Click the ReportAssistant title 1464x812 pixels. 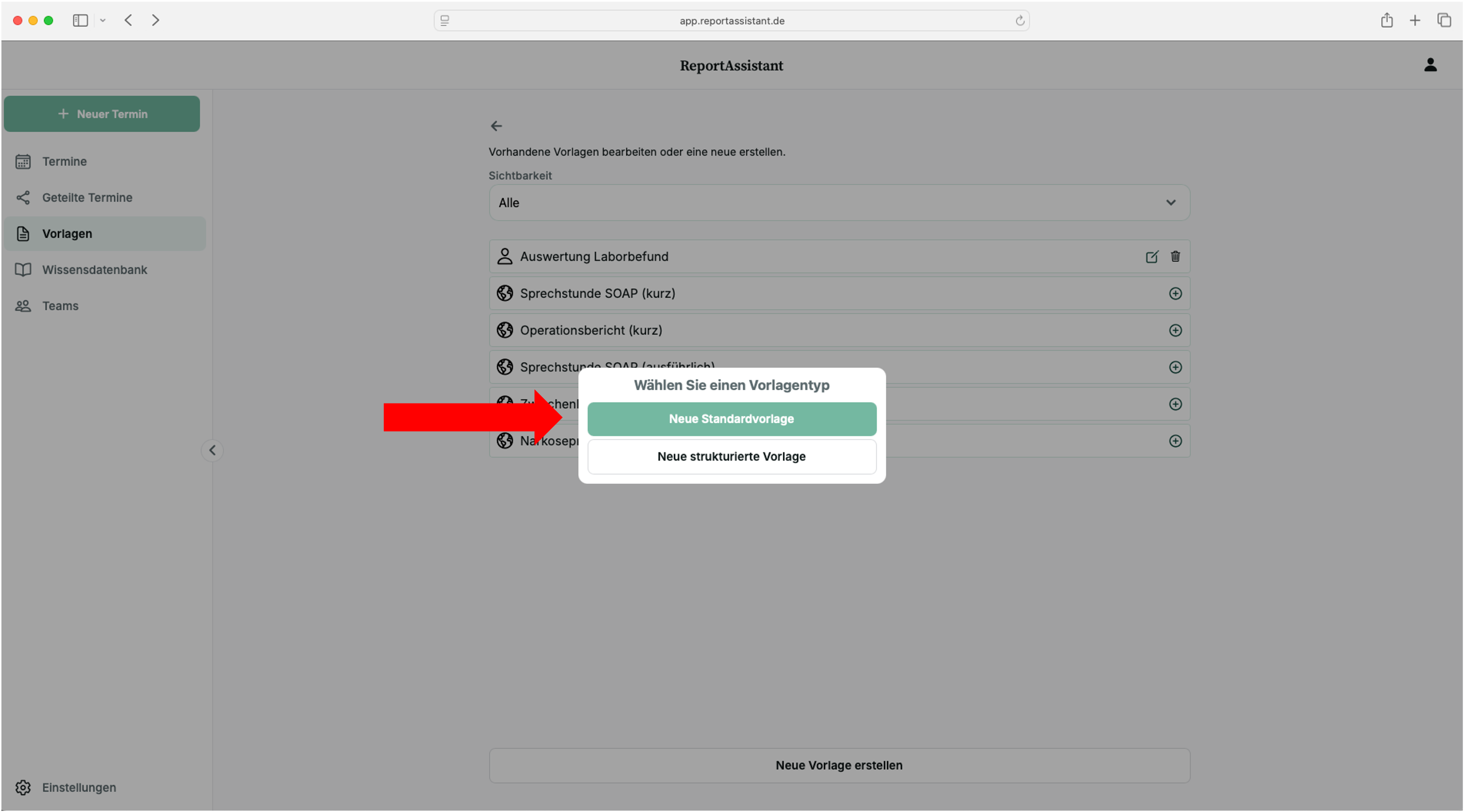click(731, 65)
